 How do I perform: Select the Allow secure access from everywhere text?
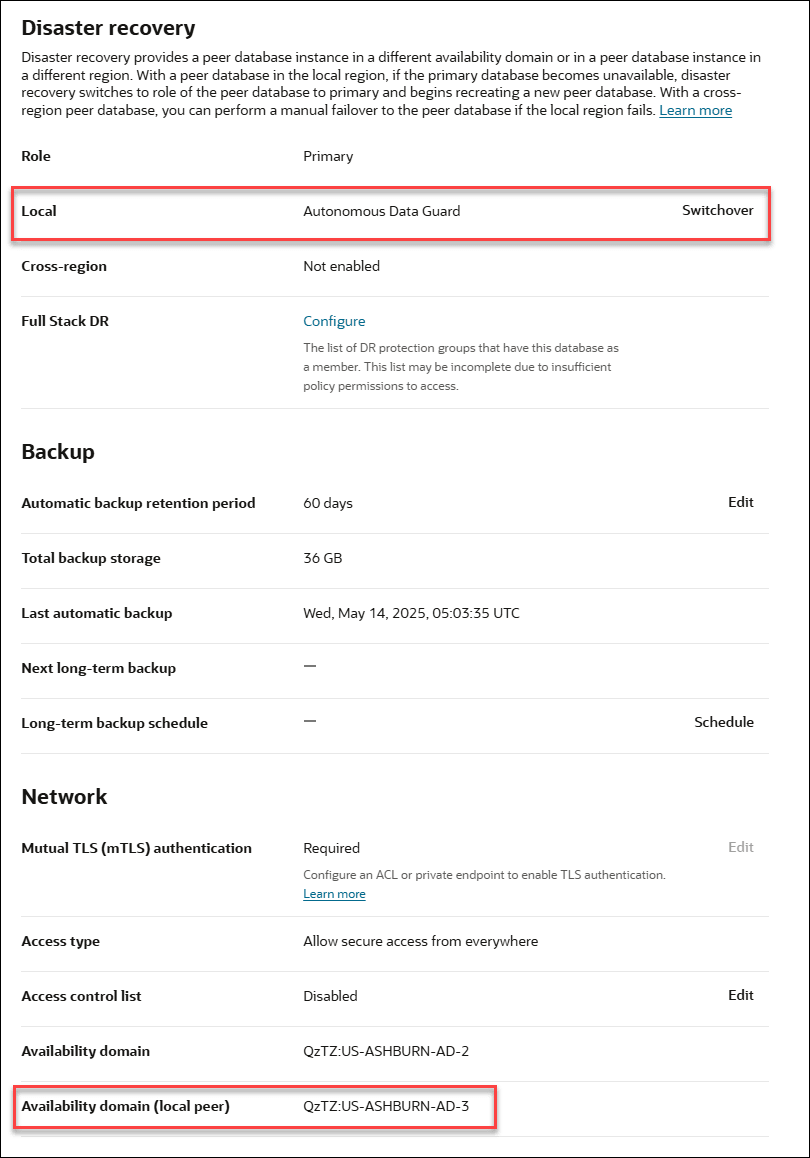pos(421,941)
